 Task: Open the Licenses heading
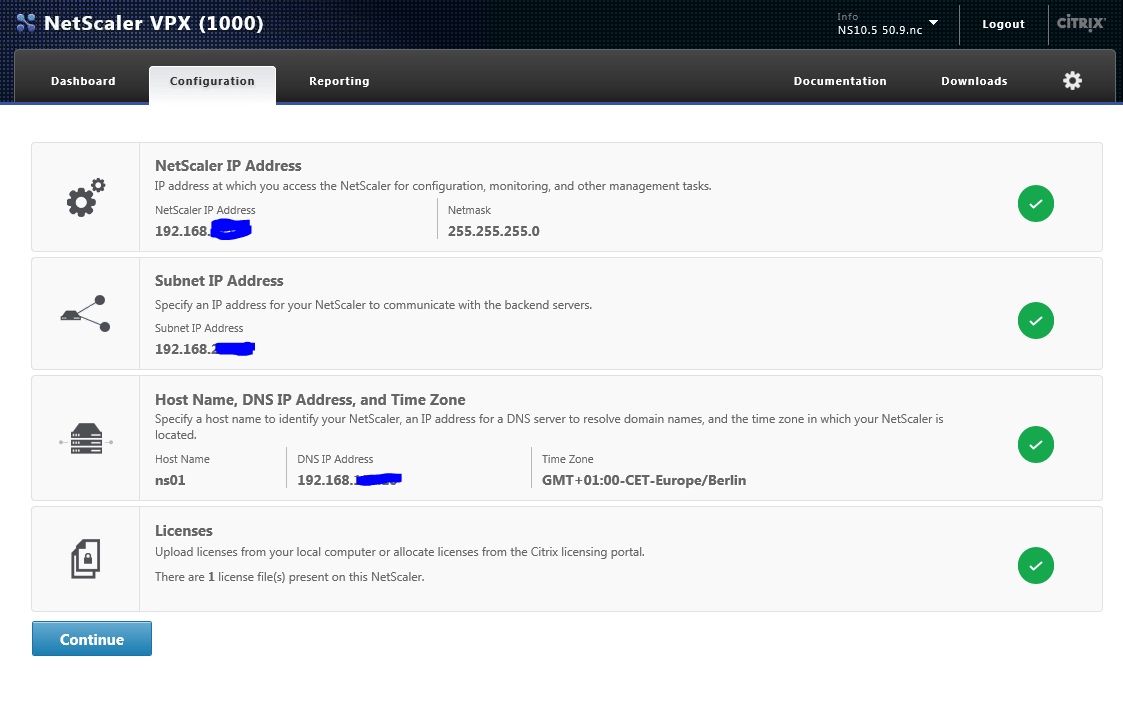pyautogui.click(x=183, y=531)
